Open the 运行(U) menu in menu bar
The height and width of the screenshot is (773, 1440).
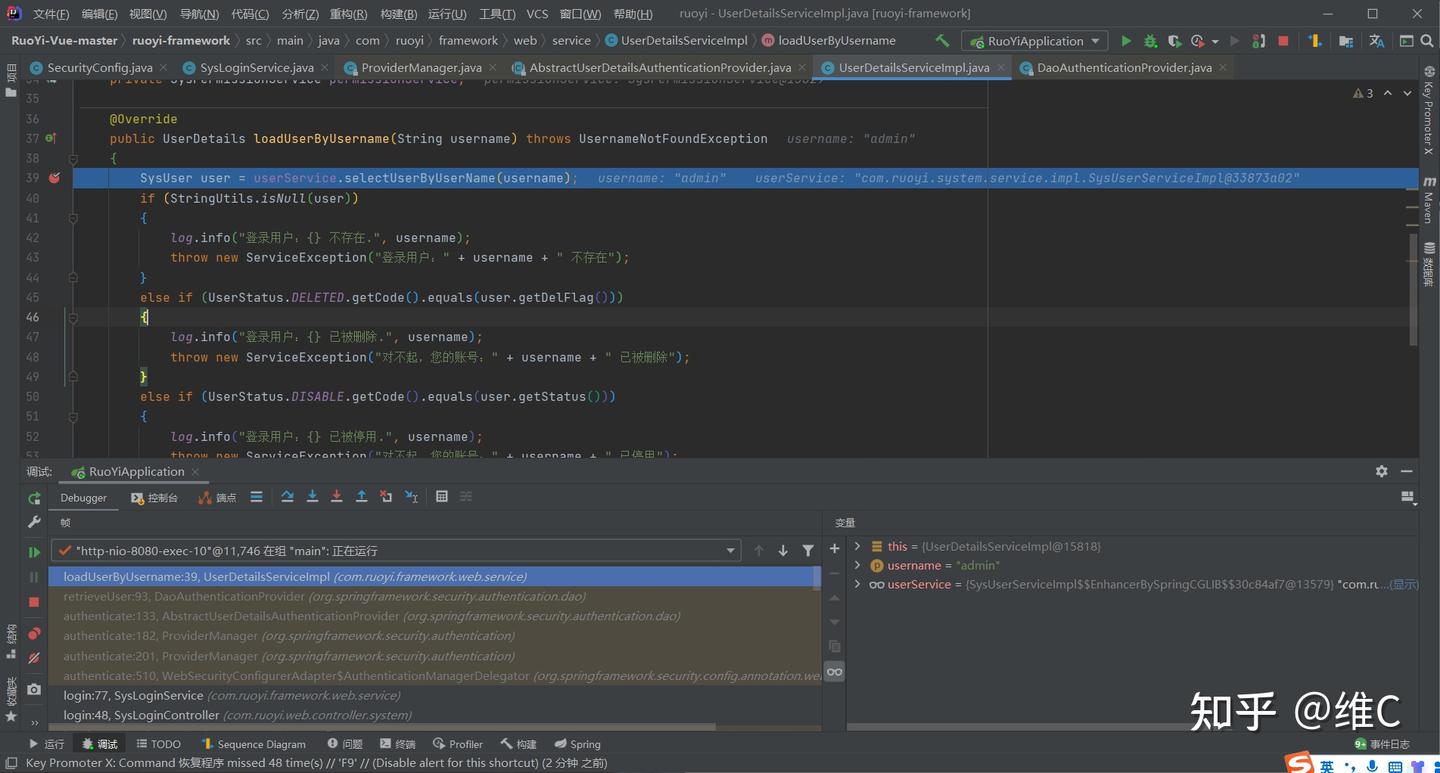446,14
